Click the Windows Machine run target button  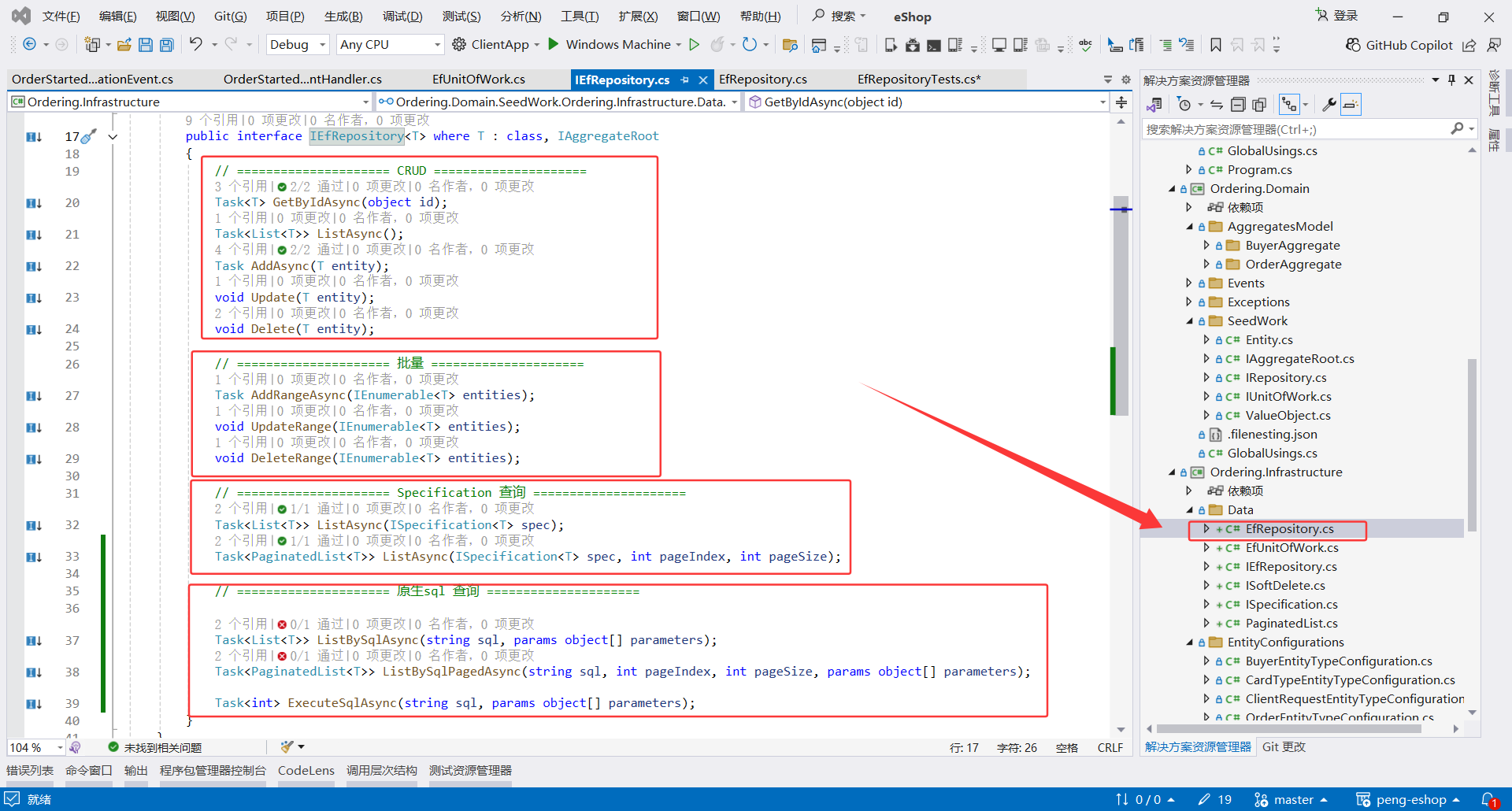click(x=618, y=45)
